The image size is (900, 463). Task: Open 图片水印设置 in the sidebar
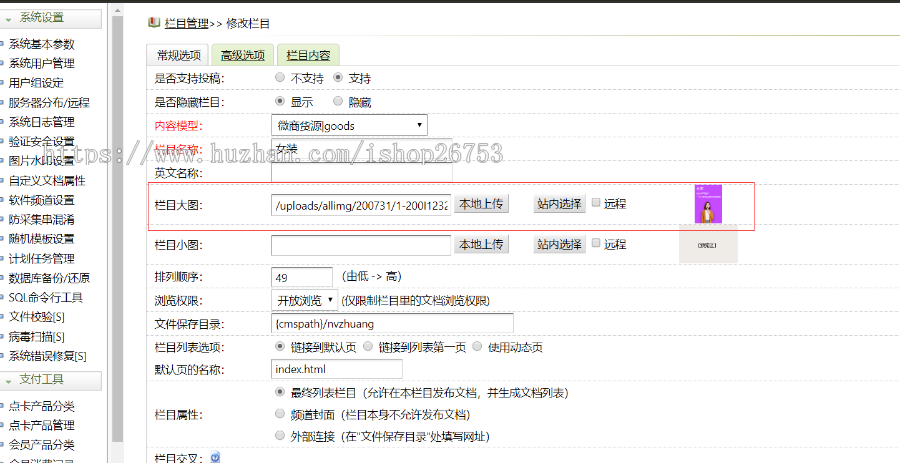coord(41,161)
